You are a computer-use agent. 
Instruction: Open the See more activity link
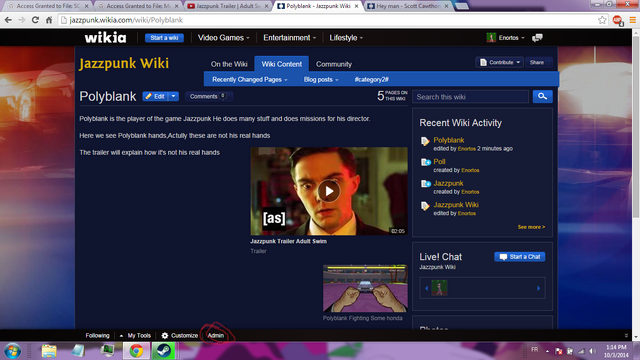[531, 227]
